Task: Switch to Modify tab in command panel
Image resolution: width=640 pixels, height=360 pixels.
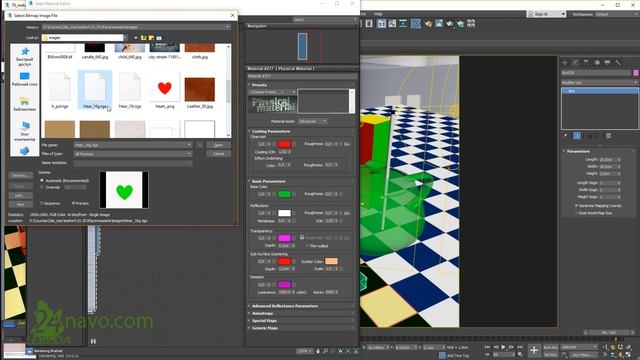Action: click(x=576, y=62)
